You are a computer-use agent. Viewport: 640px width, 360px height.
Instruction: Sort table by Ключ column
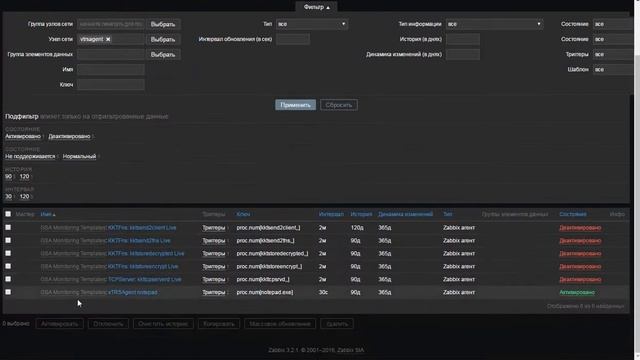coord(243,214)
